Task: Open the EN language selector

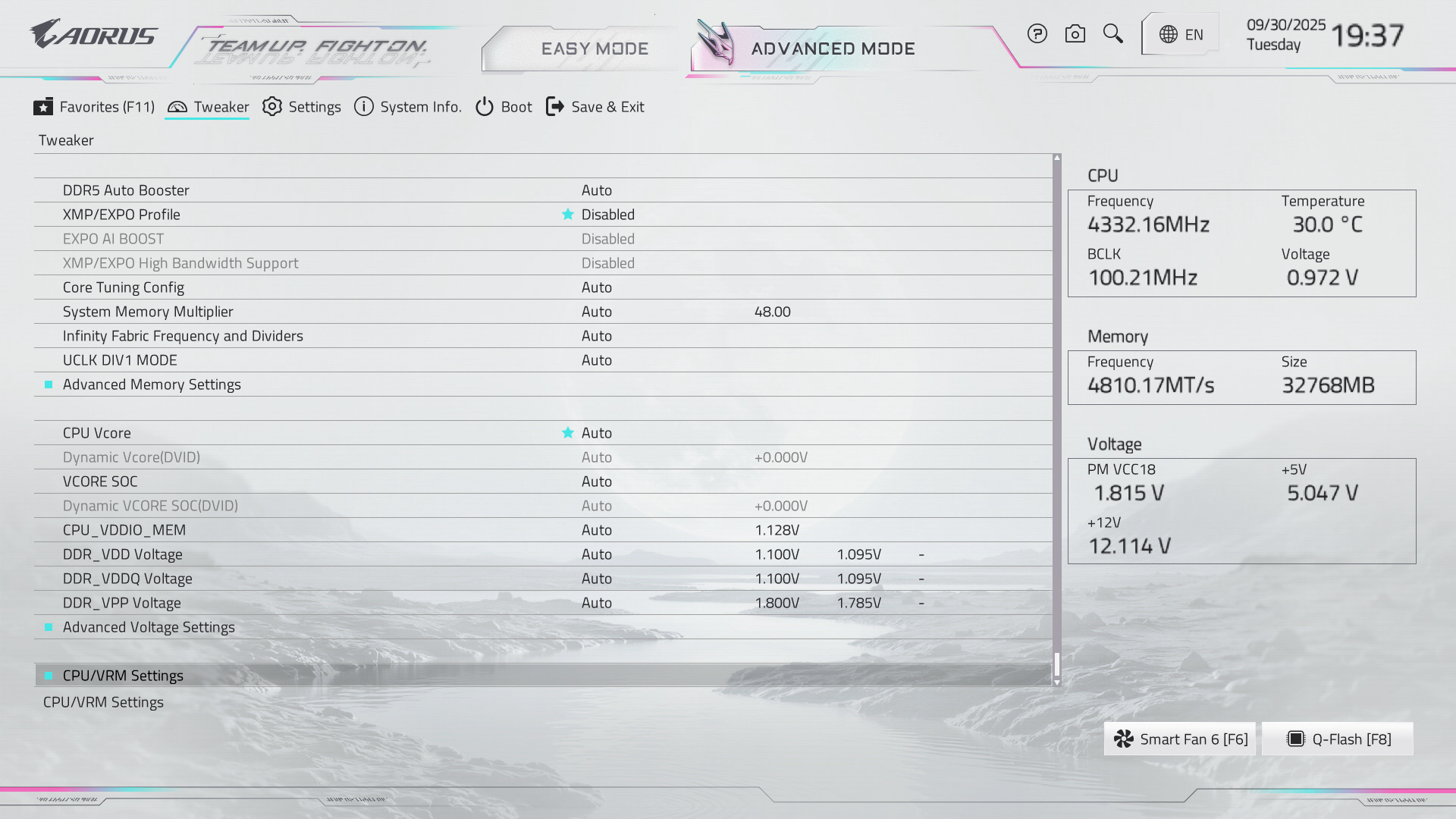Action: [1181, 34]
